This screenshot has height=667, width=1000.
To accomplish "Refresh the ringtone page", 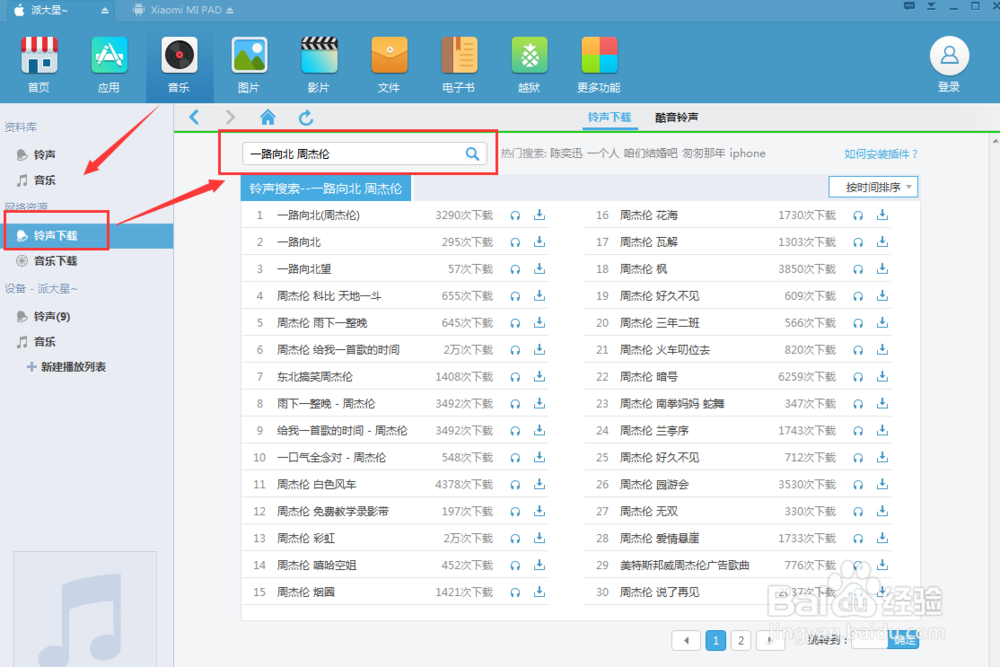I will tap(306, 117).
